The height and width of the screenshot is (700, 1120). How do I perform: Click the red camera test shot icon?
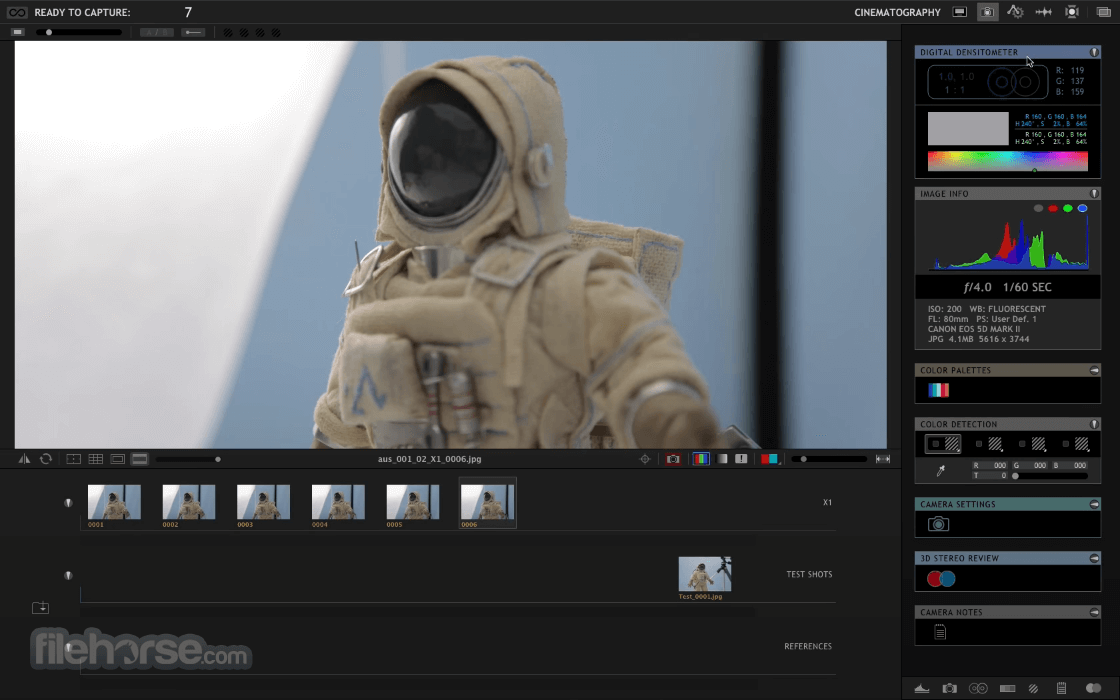pos(673,459)
